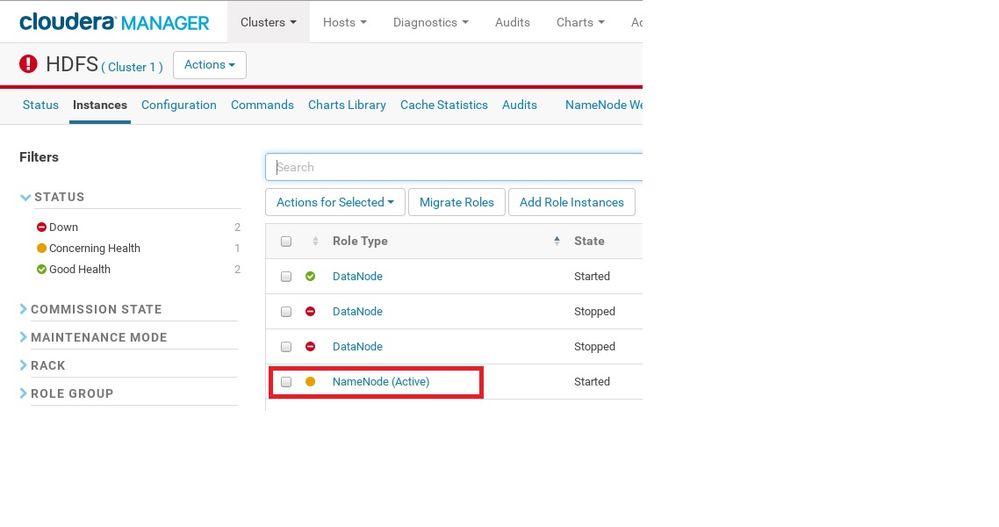Click the green Good Health filter icon
Viewport: 999px width, 527px height.
pyautogui.click(x=42, y=269)
